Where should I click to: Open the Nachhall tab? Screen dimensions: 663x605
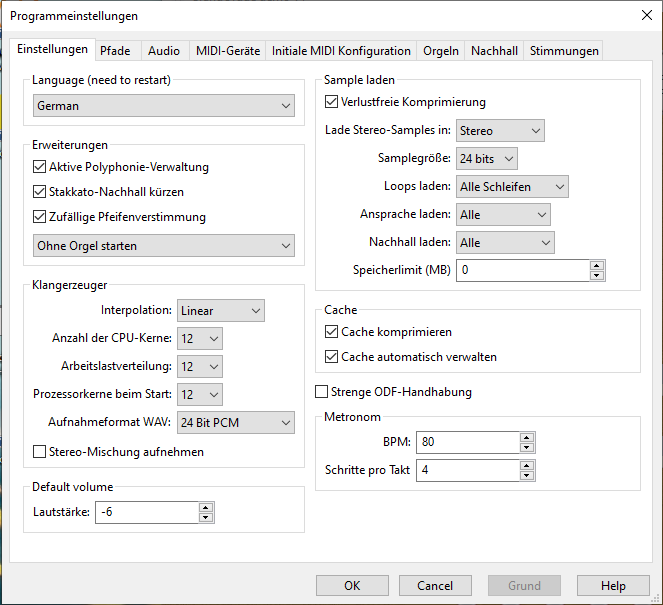(494, 51)
